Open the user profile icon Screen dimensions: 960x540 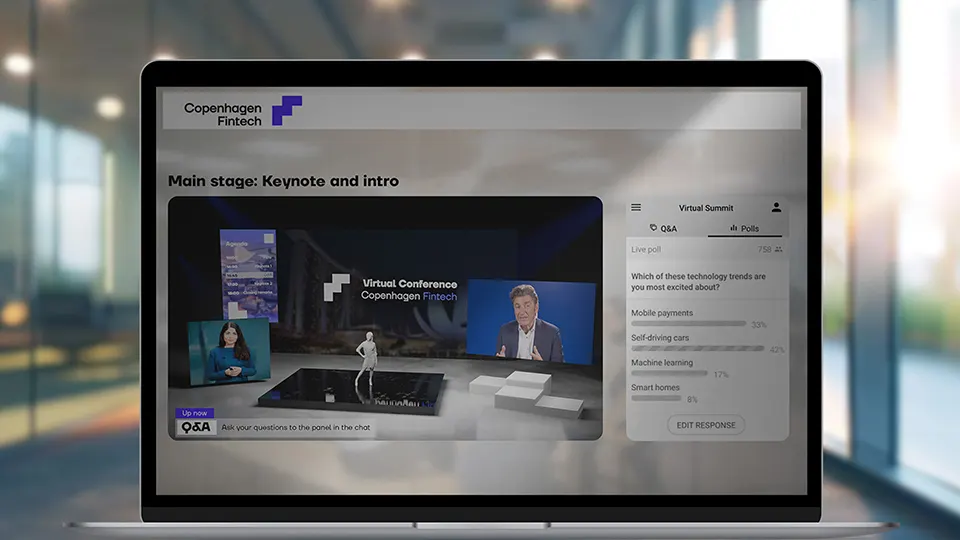(776, 208)
